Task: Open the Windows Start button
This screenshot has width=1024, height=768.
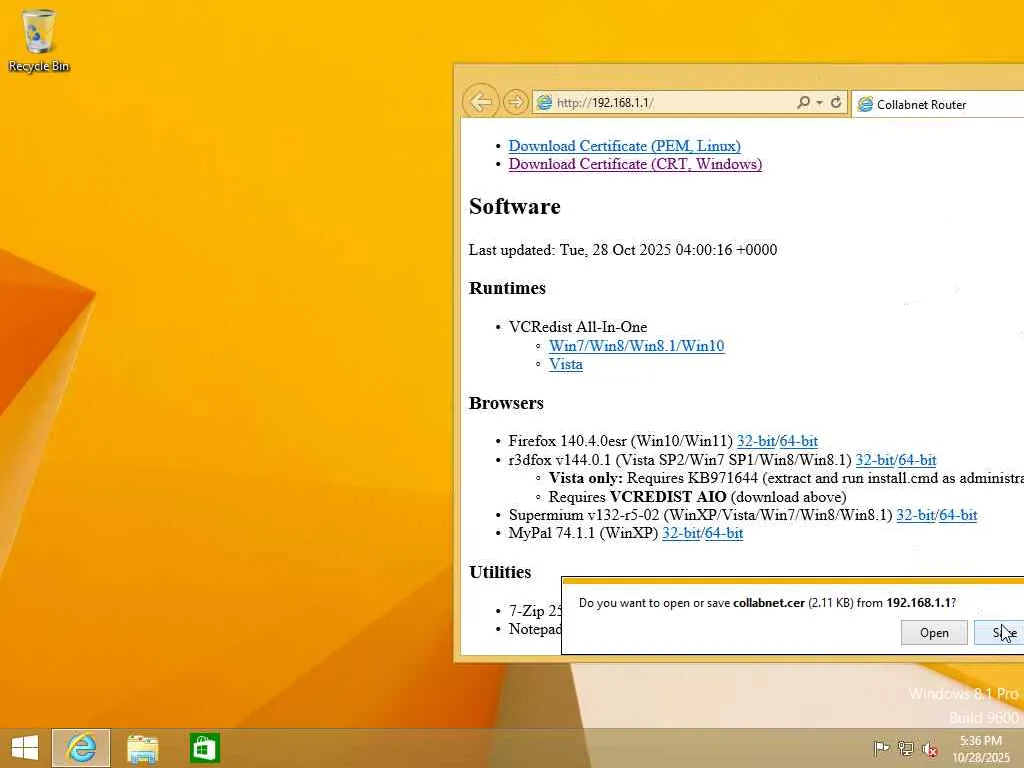Action: [x=25, y=748]
